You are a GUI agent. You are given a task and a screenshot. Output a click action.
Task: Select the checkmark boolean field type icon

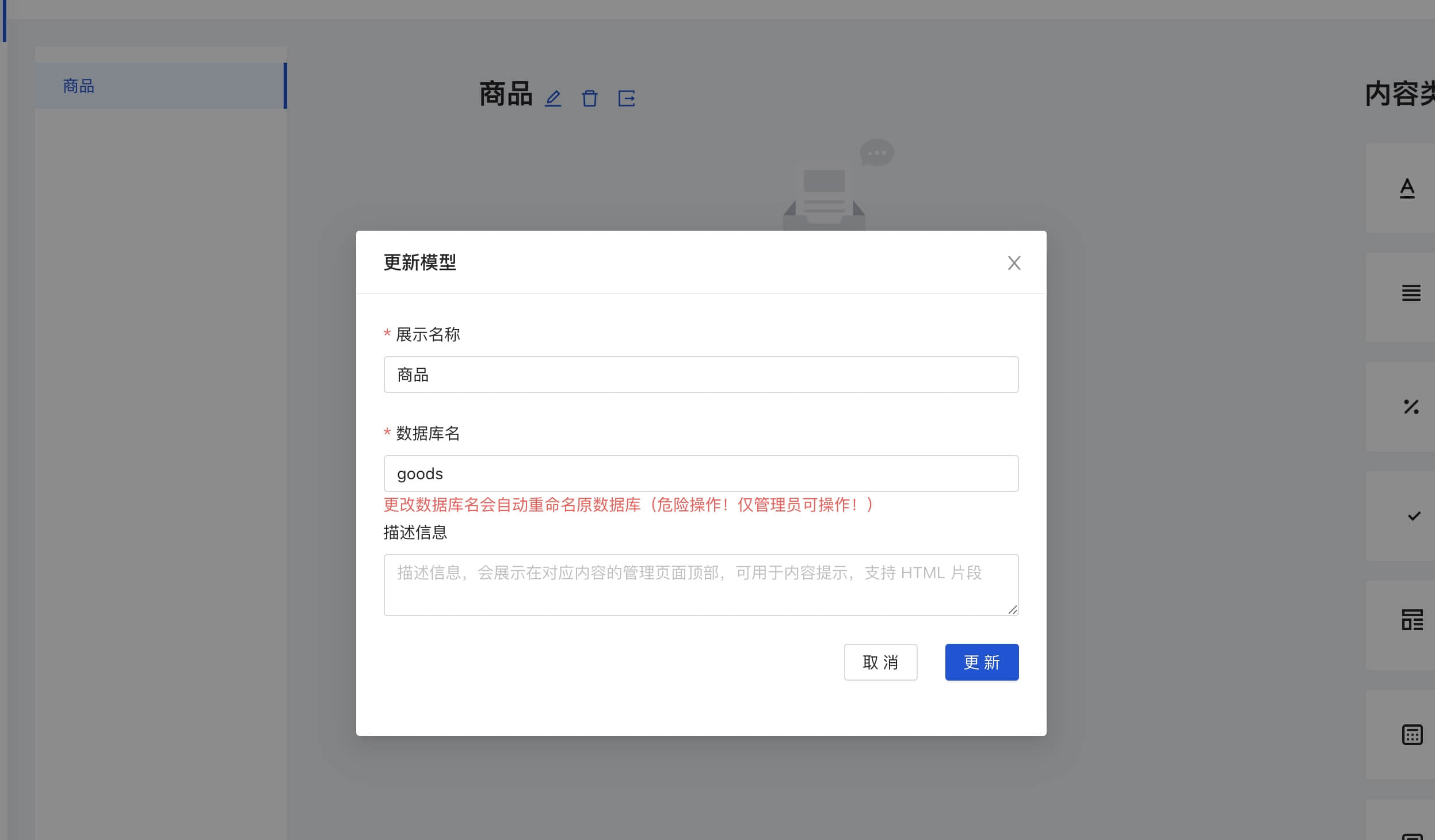pos(1414,516)
